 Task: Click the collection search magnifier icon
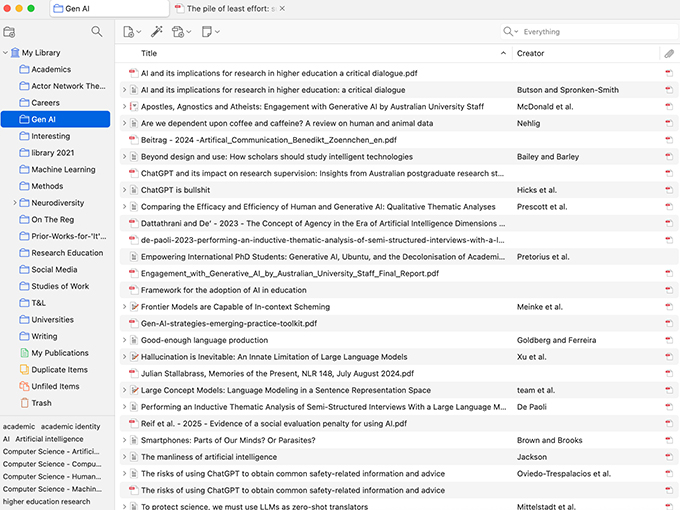[97, 32]
